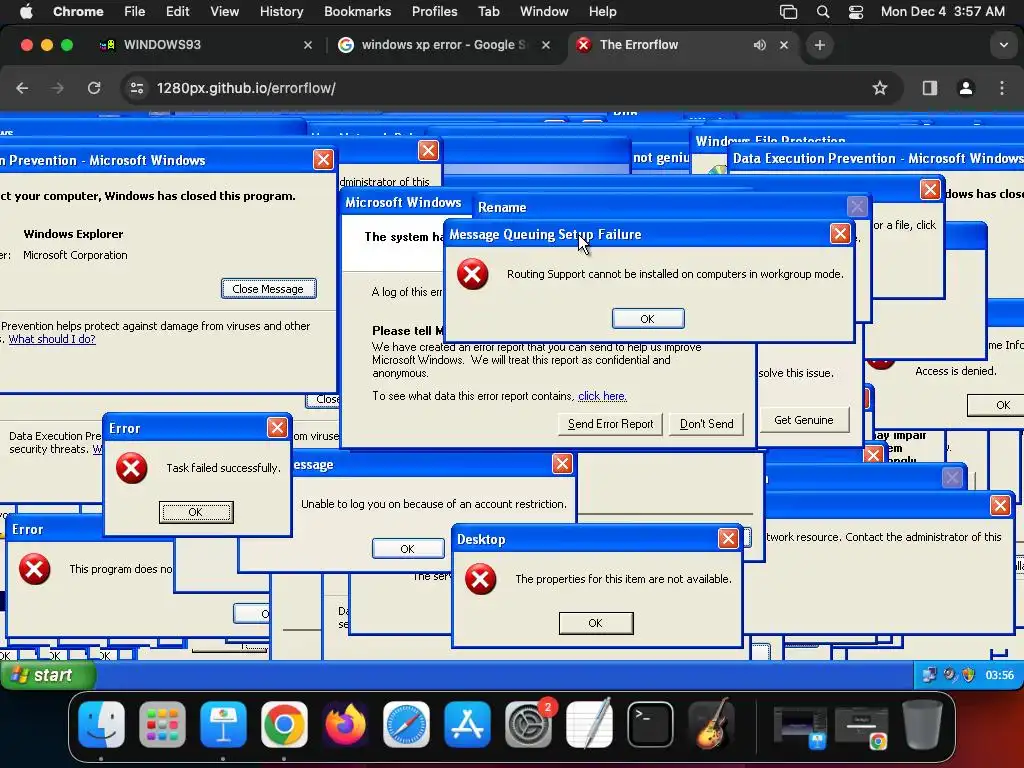Launch Keynote from the dock
The width and height of the screenshot is (1024, 768).
click(223, 724)
